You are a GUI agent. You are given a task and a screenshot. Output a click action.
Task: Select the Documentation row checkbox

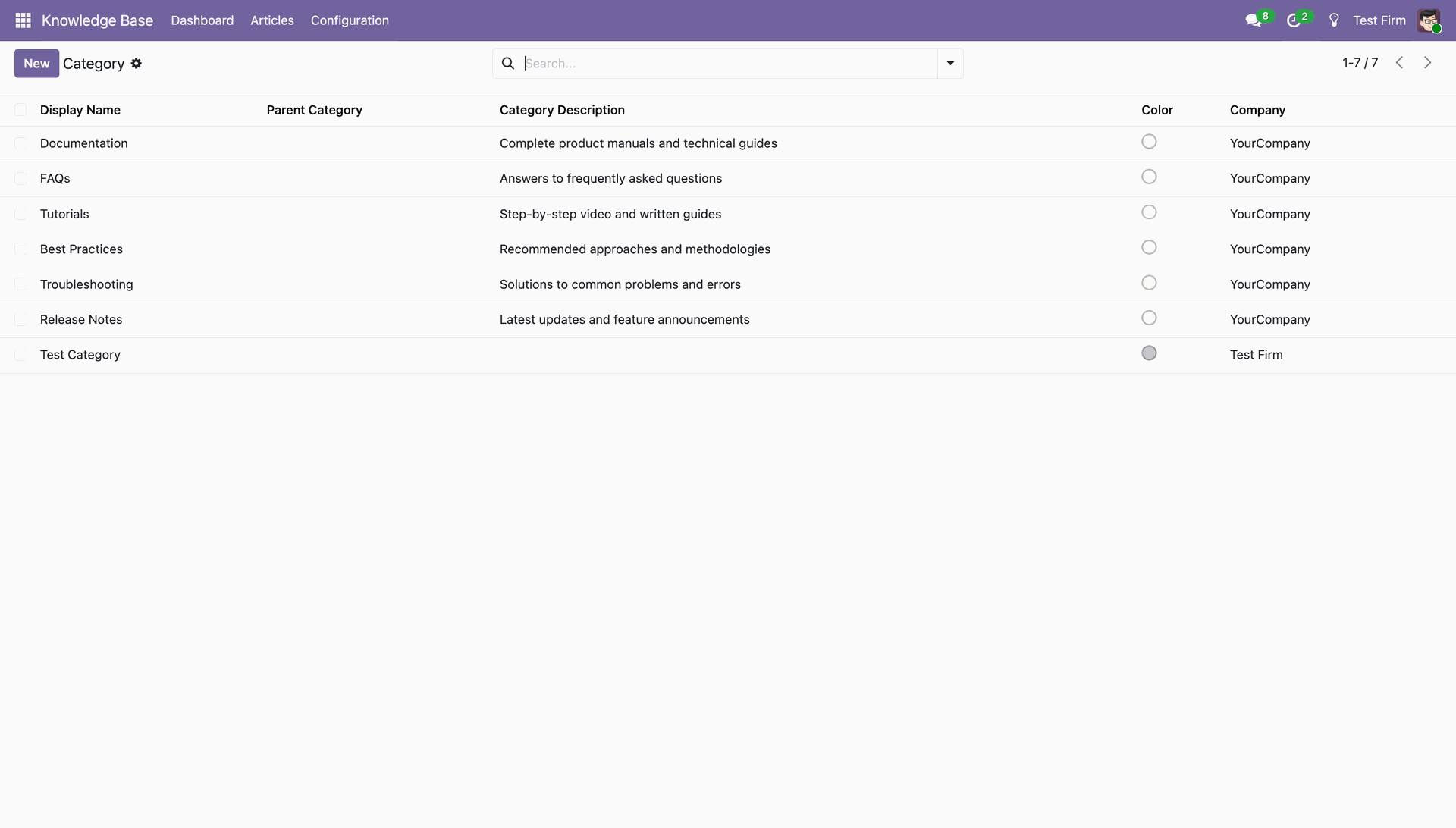click(x=20, y=143)
